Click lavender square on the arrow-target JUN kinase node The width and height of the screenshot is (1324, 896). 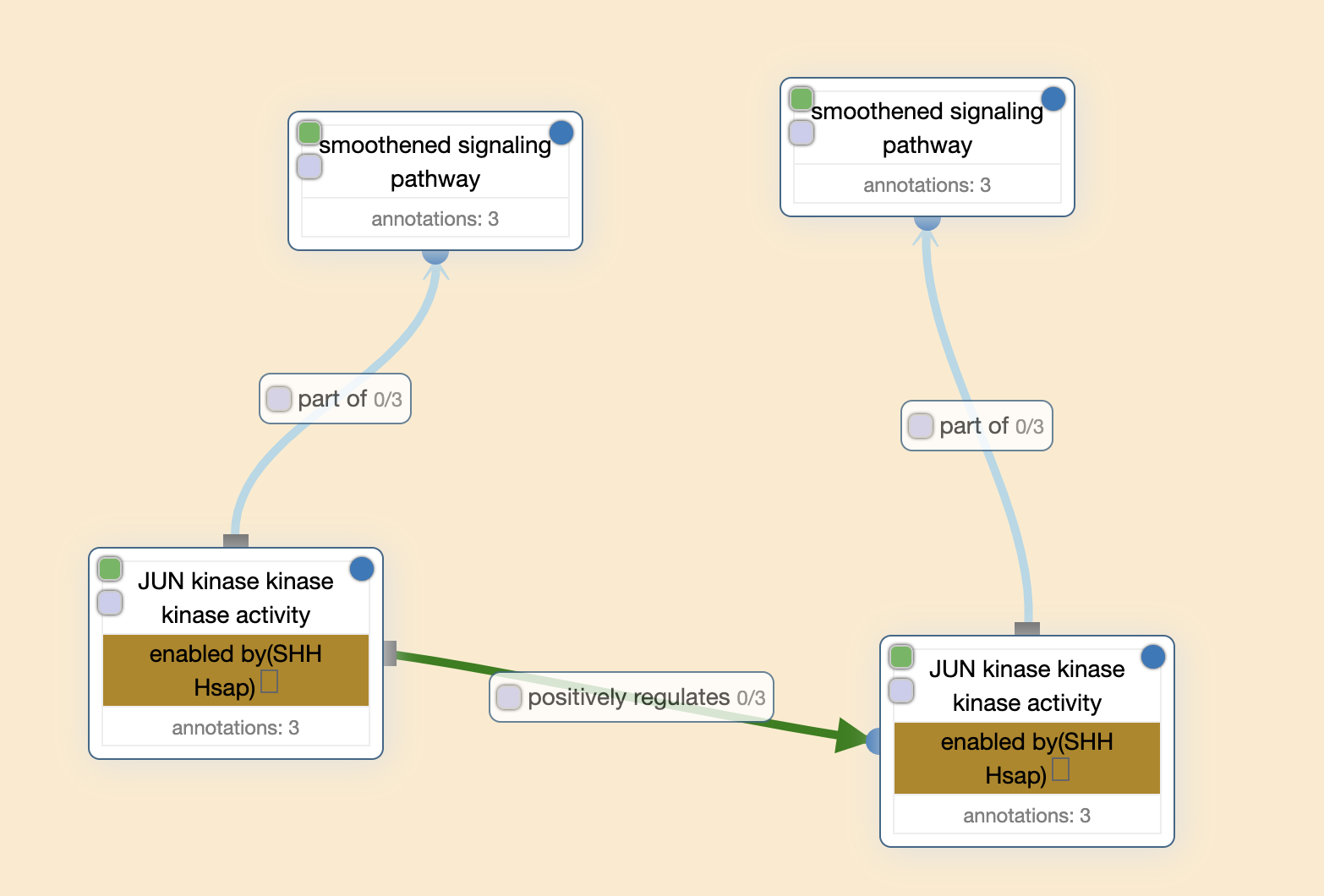[902, 691]
